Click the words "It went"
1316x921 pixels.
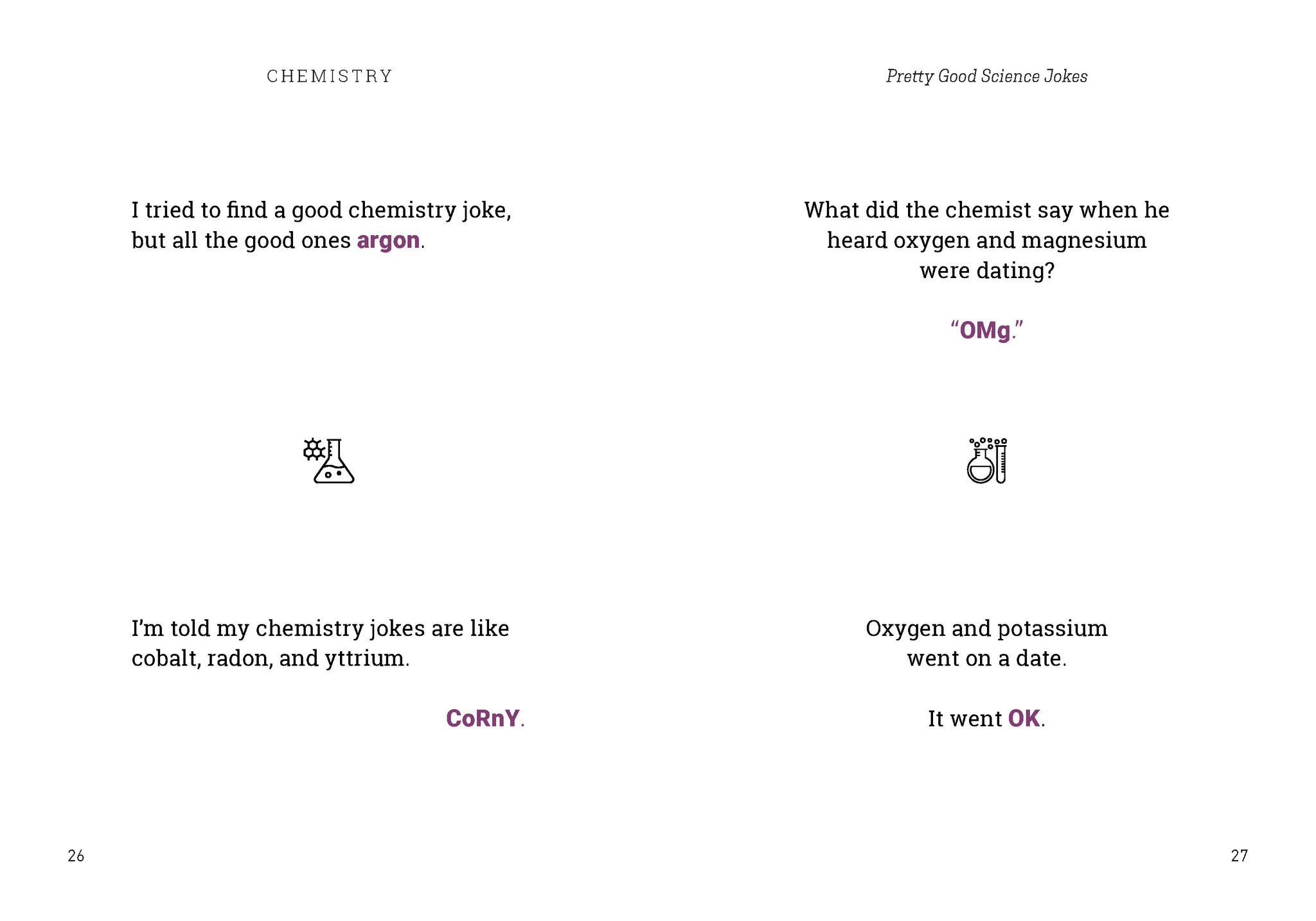pos(965,718)
